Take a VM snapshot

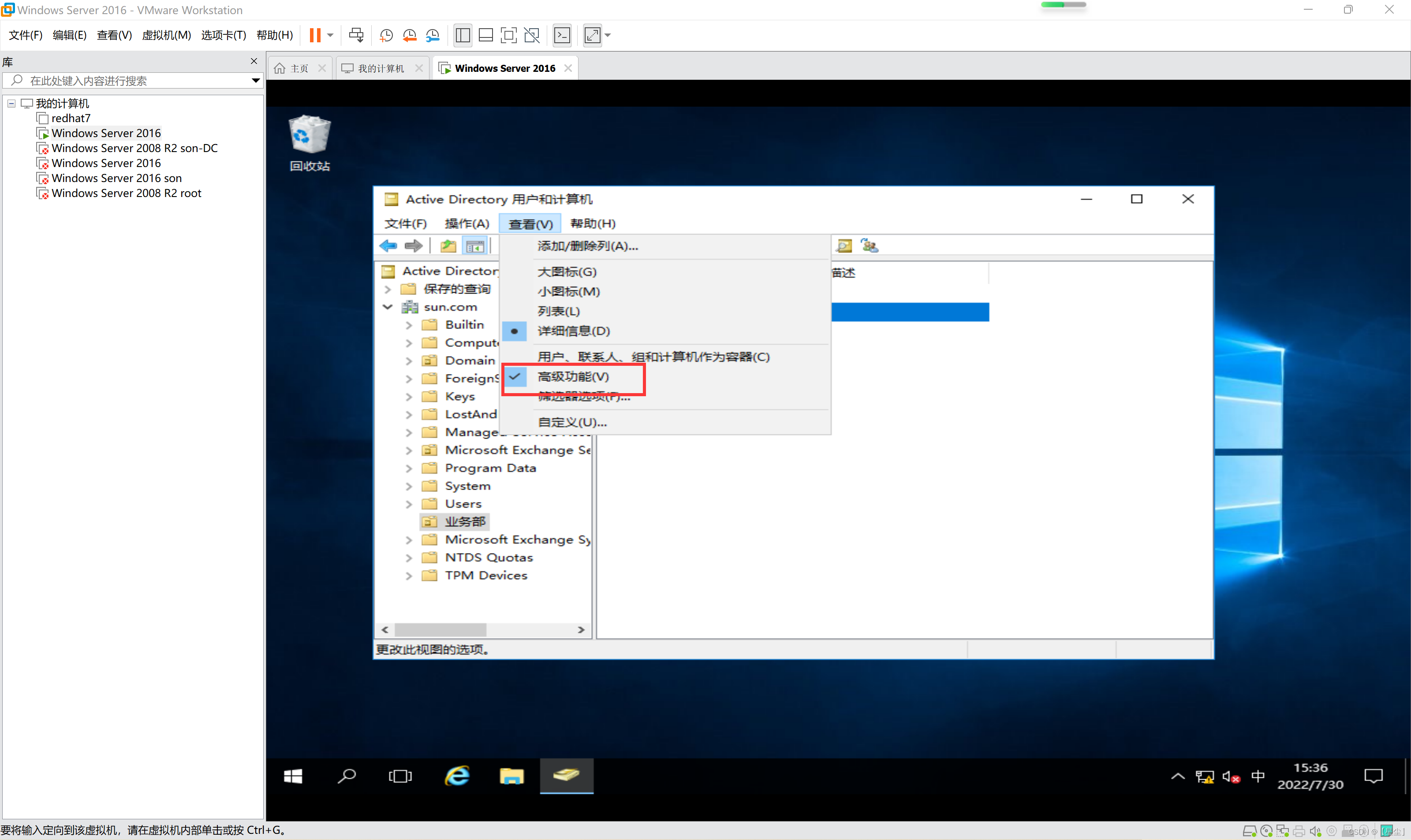point(386,35)
